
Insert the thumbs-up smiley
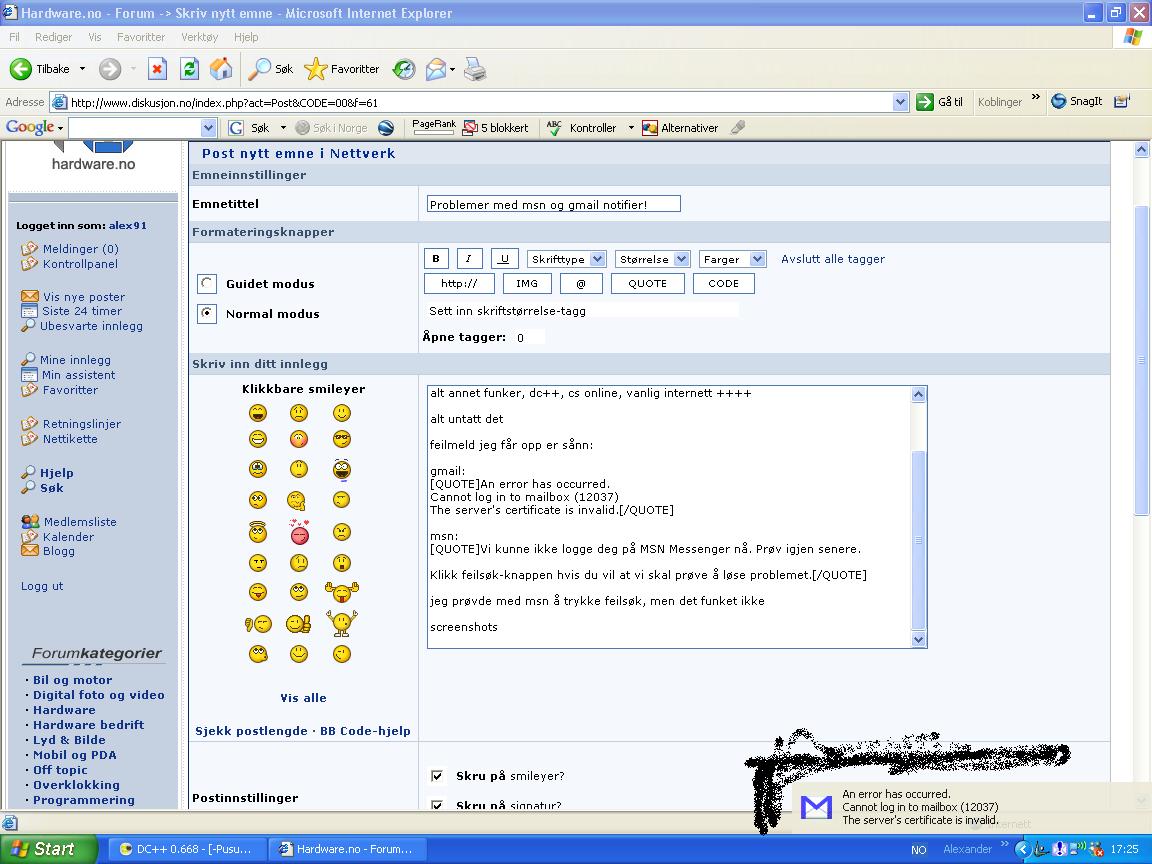(x=298, y=624)
